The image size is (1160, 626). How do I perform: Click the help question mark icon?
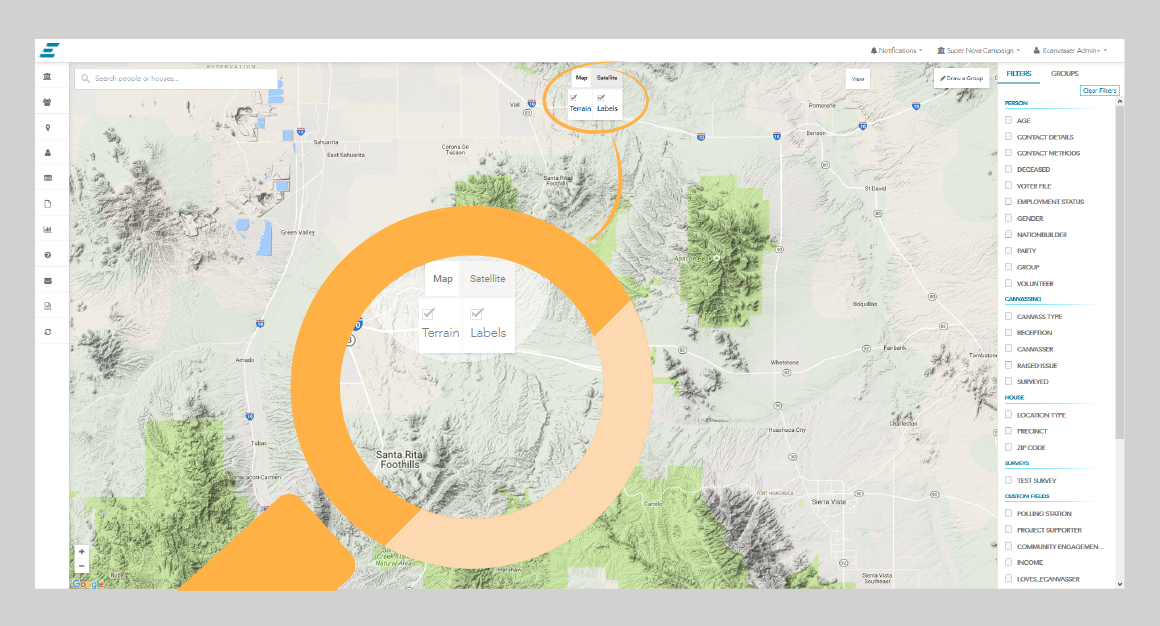[x=48, y=255]
